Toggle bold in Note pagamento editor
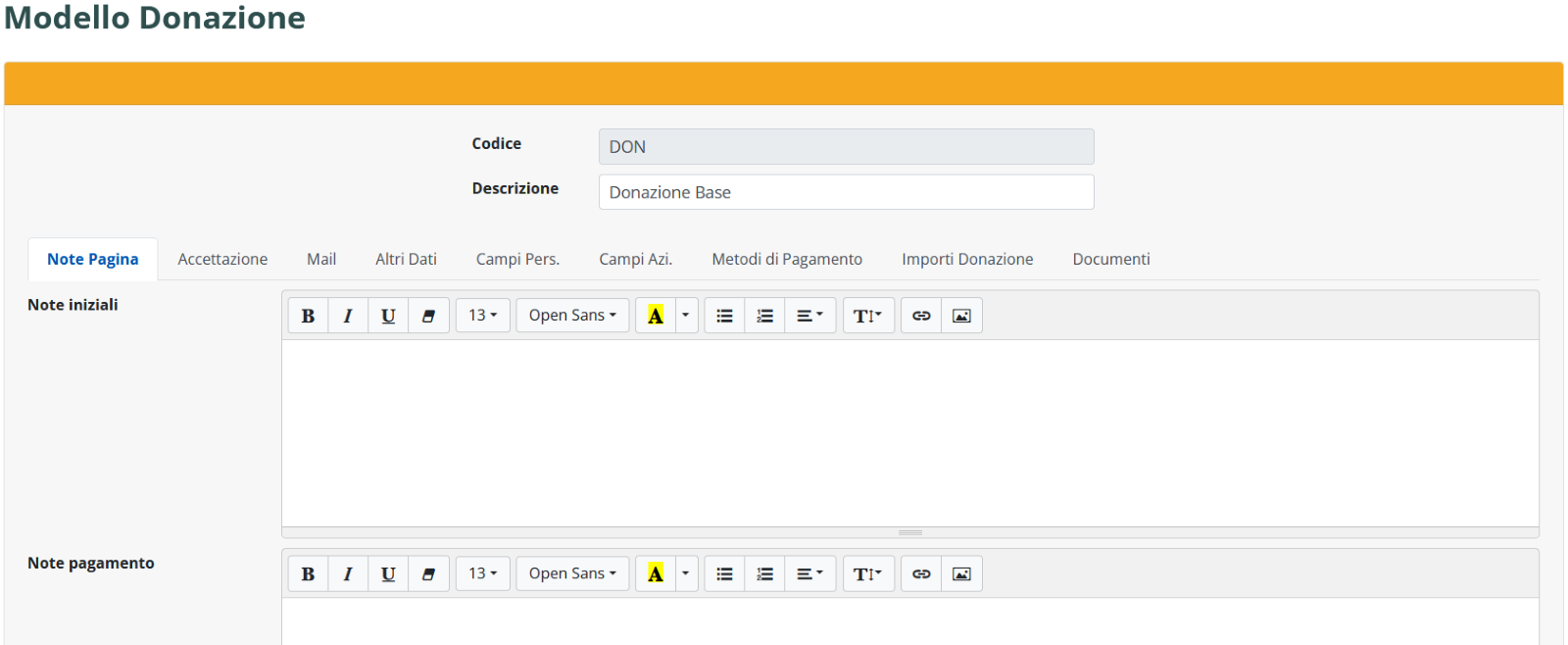The width and height of the screenshot is (1568, 645). 308,574
